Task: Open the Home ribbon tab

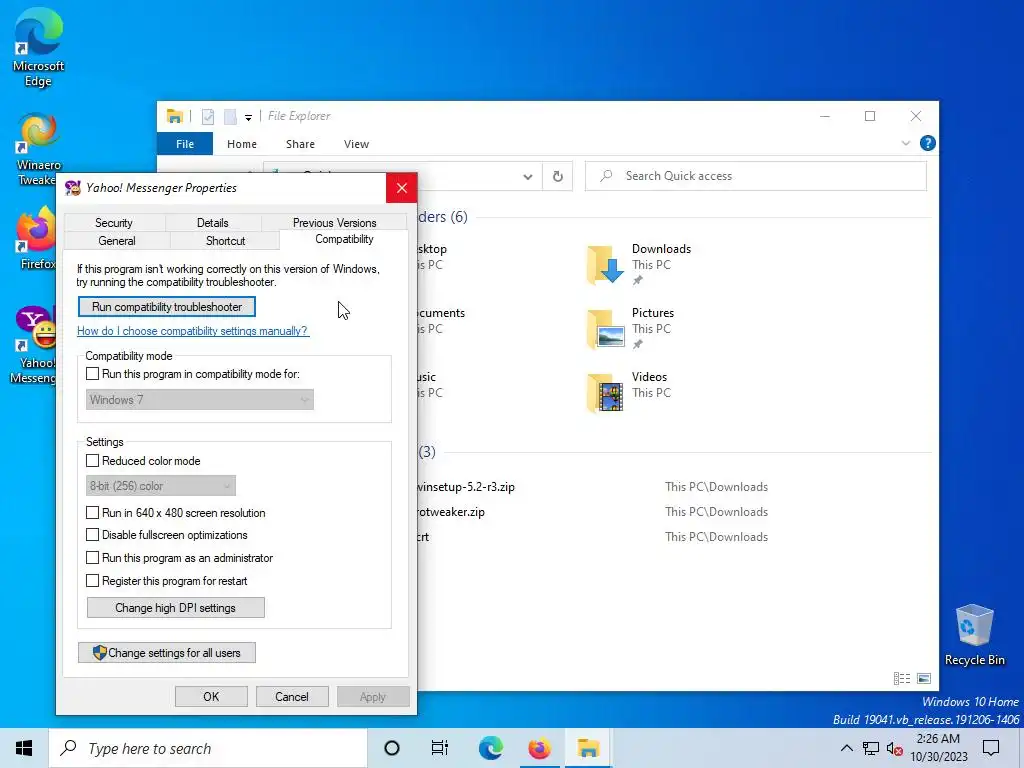Action: [x=242, y=144]
